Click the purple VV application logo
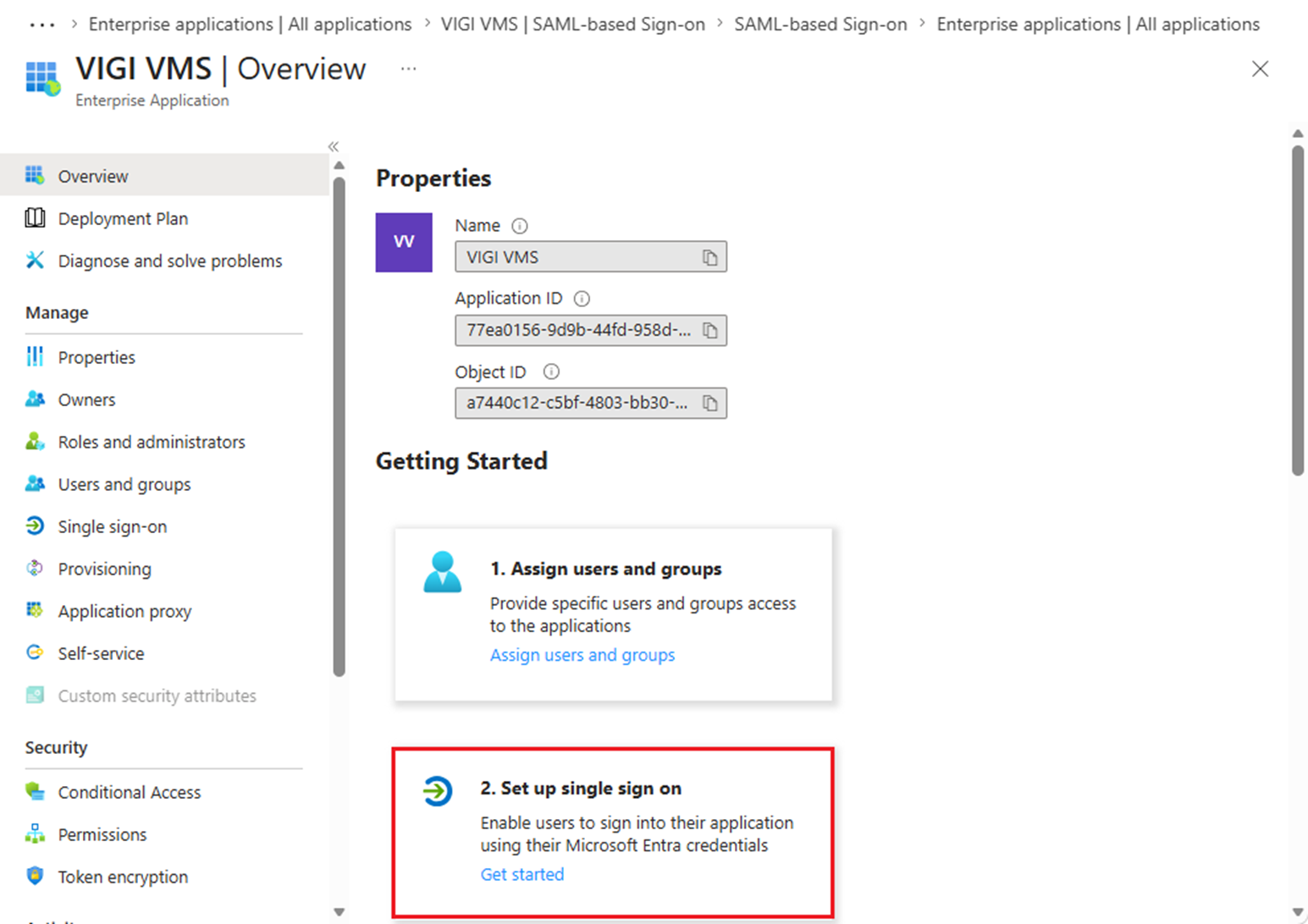 pyautogui.click(x=404, y=242)
